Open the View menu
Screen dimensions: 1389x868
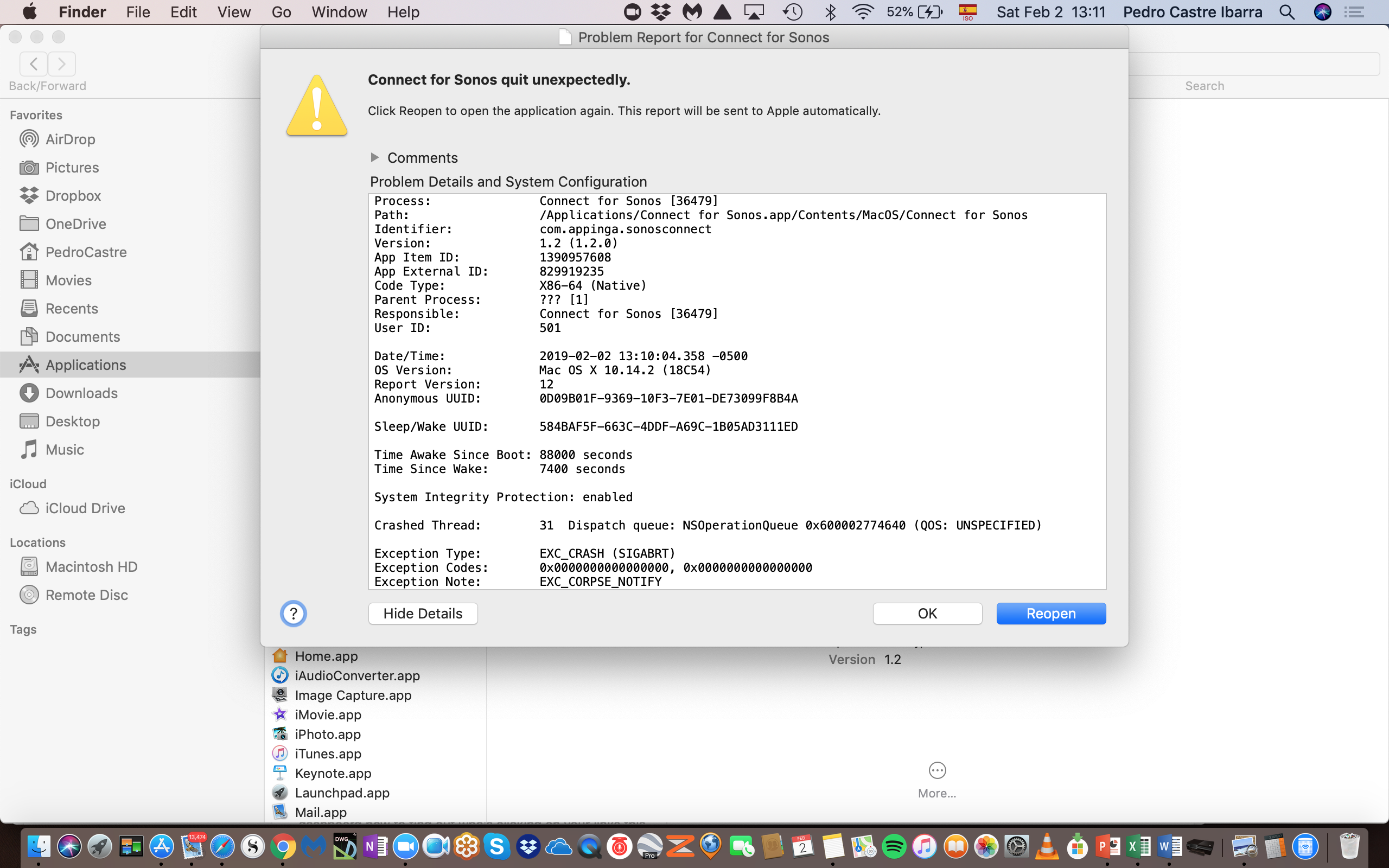(x=234, y=12)
